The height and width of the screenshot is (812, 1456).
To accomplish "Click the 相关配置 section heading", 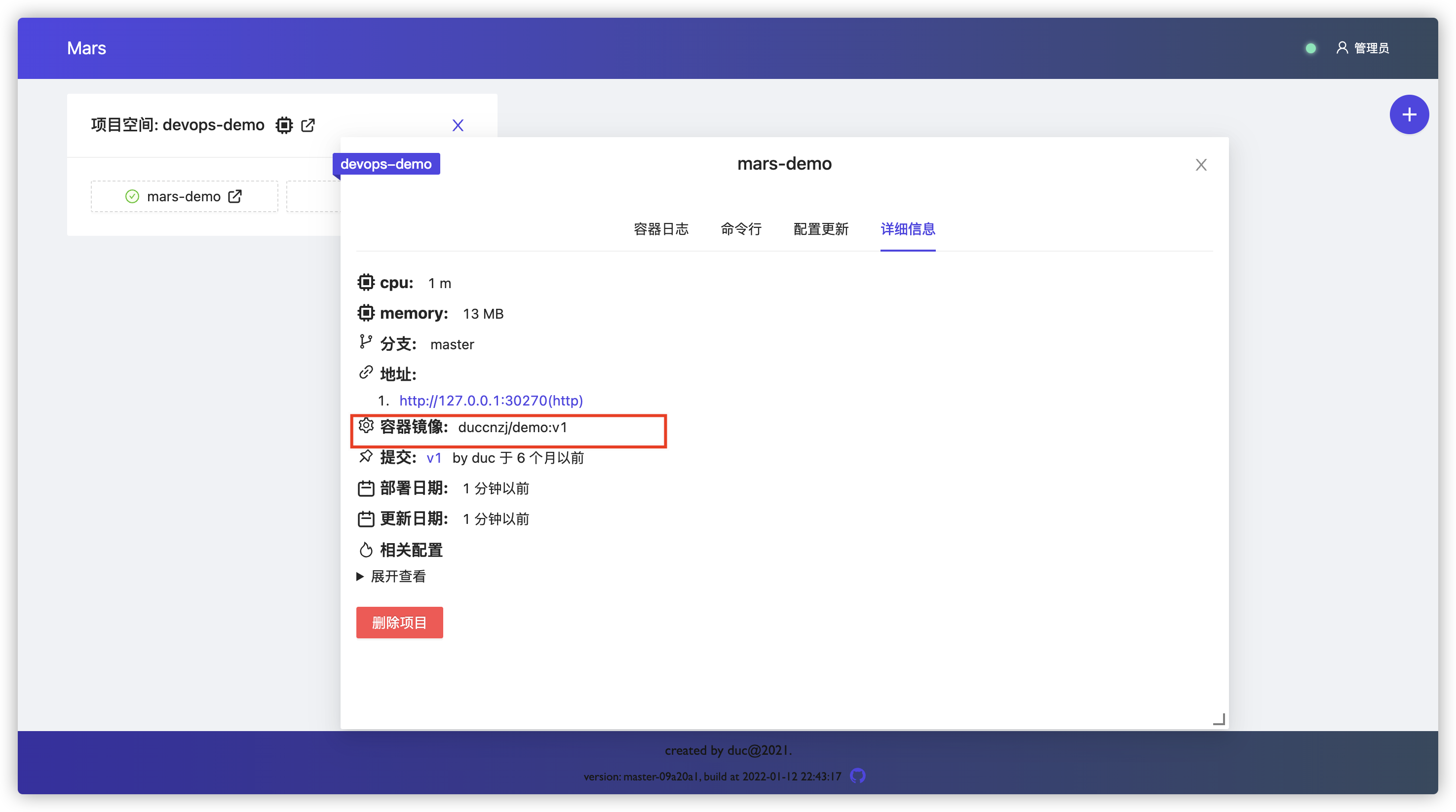I will click(411, 550).
